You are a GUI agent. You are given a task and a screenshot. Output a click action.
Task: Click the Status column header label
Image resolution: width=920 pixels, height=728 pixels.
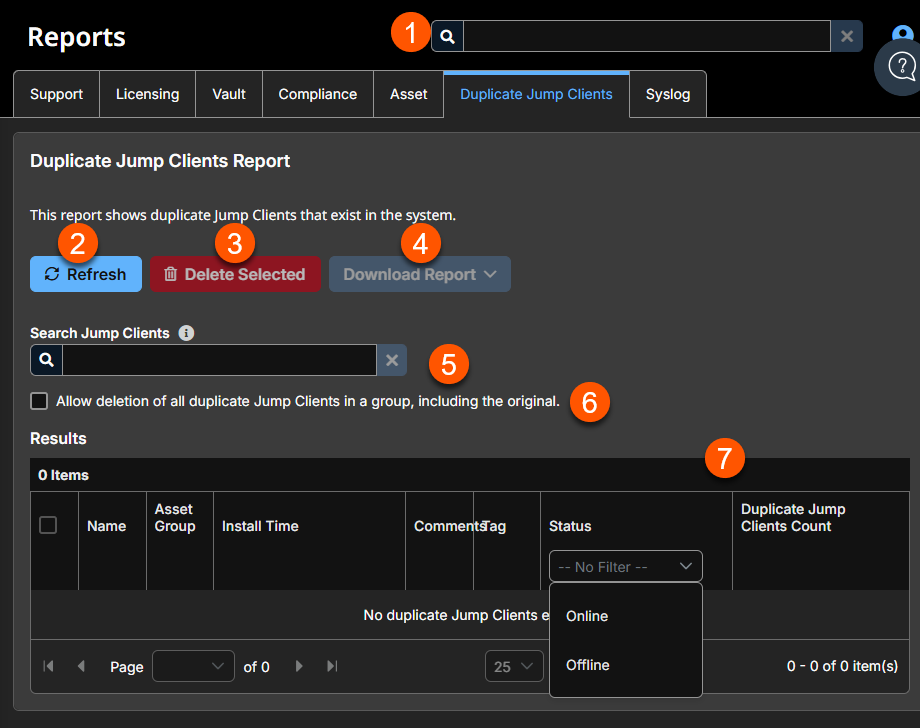pos(570,526)
